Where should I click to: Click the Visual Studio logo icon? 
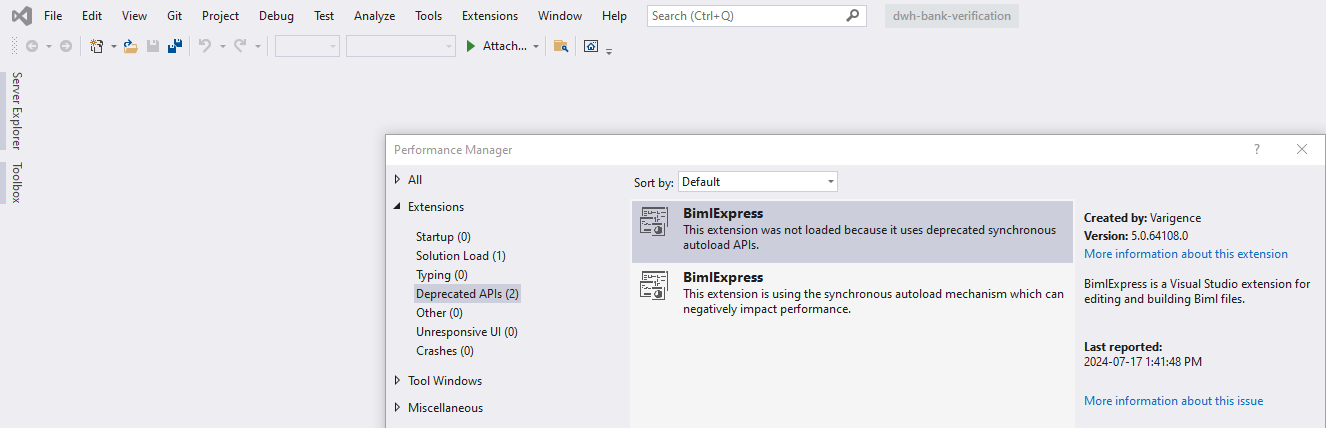20,16
